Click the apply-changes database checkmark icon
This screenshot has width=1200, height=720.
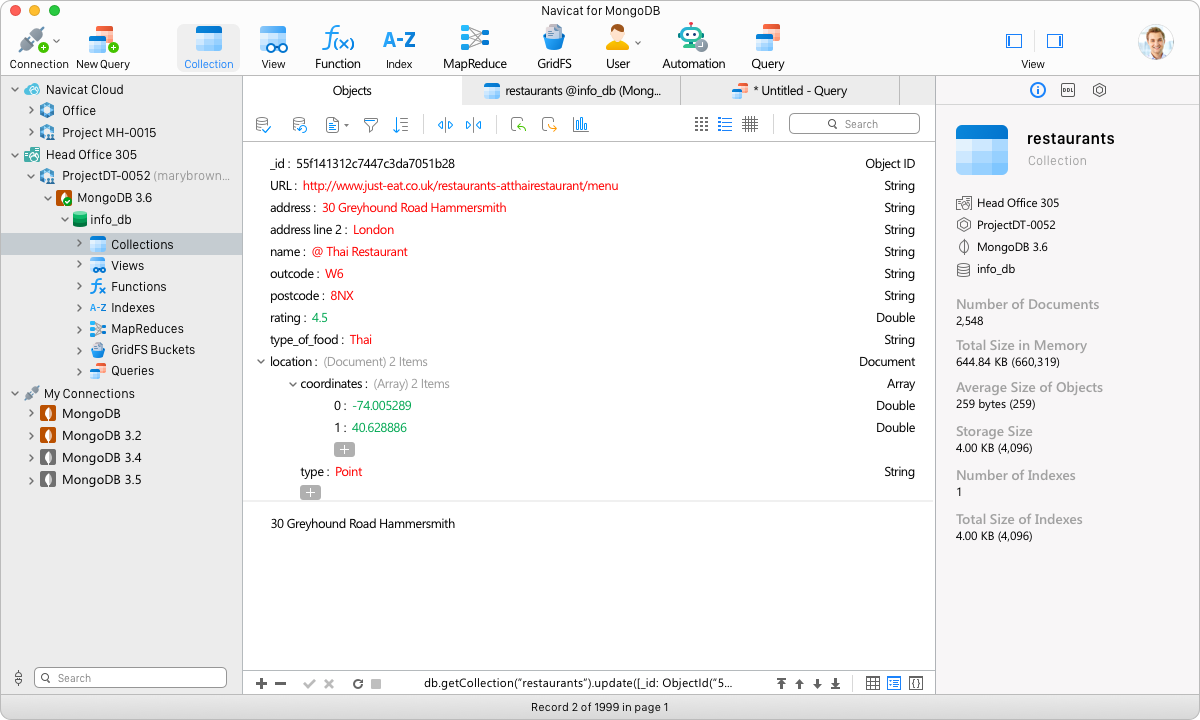pos(263,125)
